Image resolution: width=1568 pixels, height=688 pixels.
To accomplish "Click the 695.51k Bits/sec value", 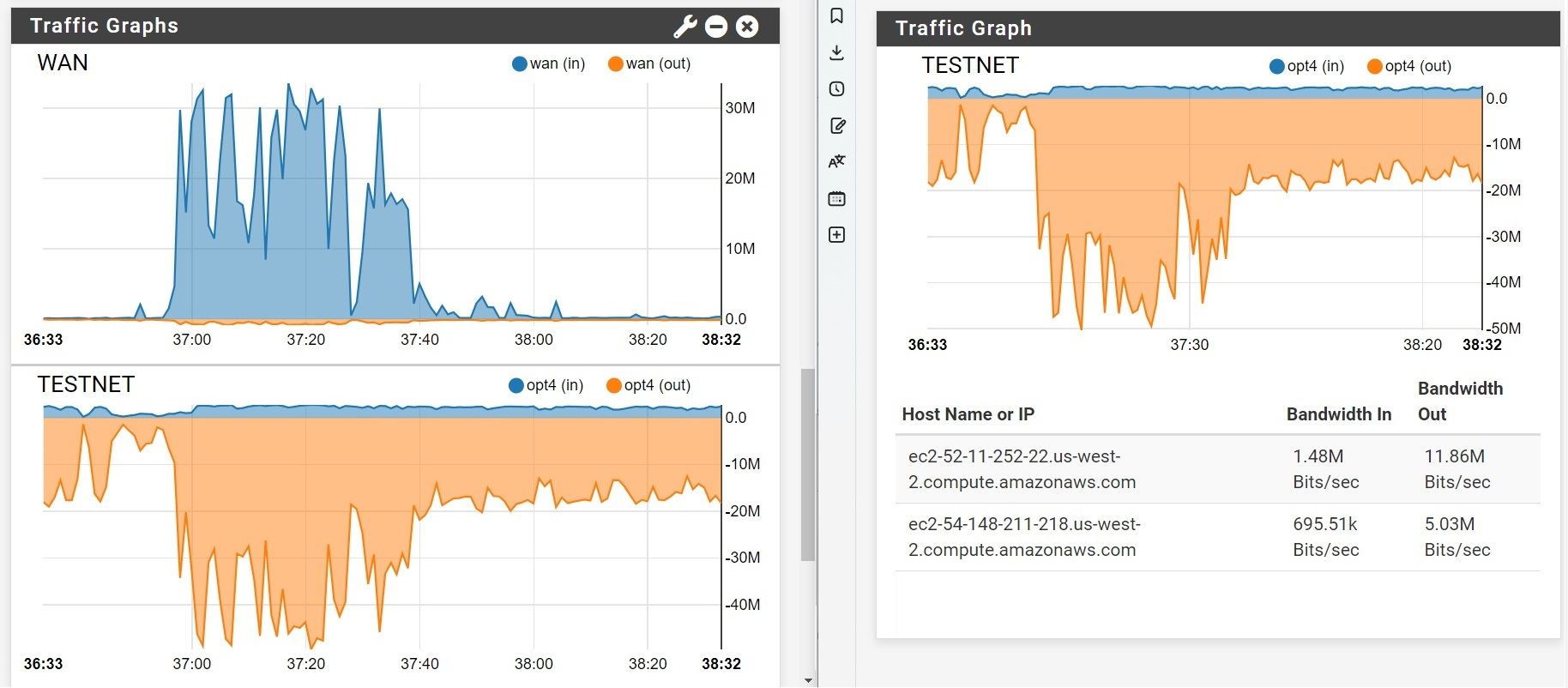I will (x=1326, y=537).
